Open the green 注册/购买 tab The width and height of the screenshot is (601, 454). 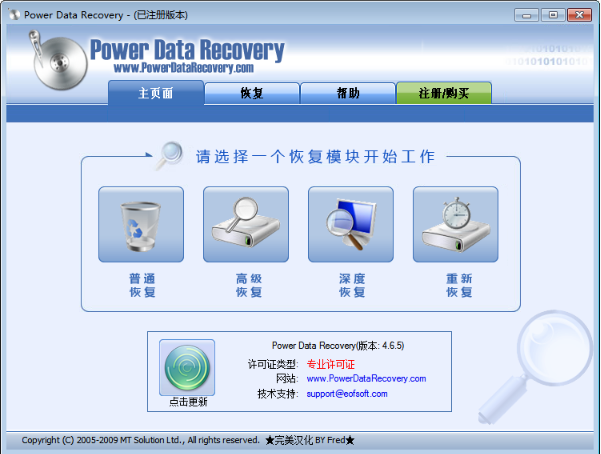pos(444,93)
